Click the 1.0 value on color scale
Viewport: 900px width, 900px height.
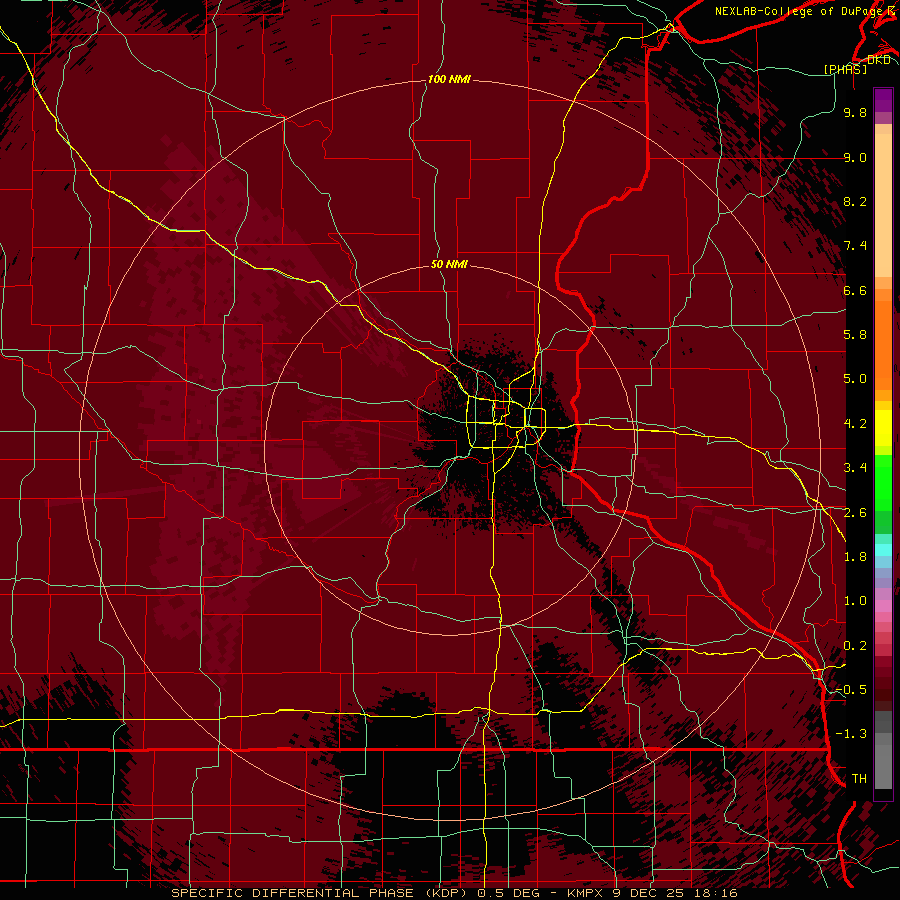tap(855, 601)
